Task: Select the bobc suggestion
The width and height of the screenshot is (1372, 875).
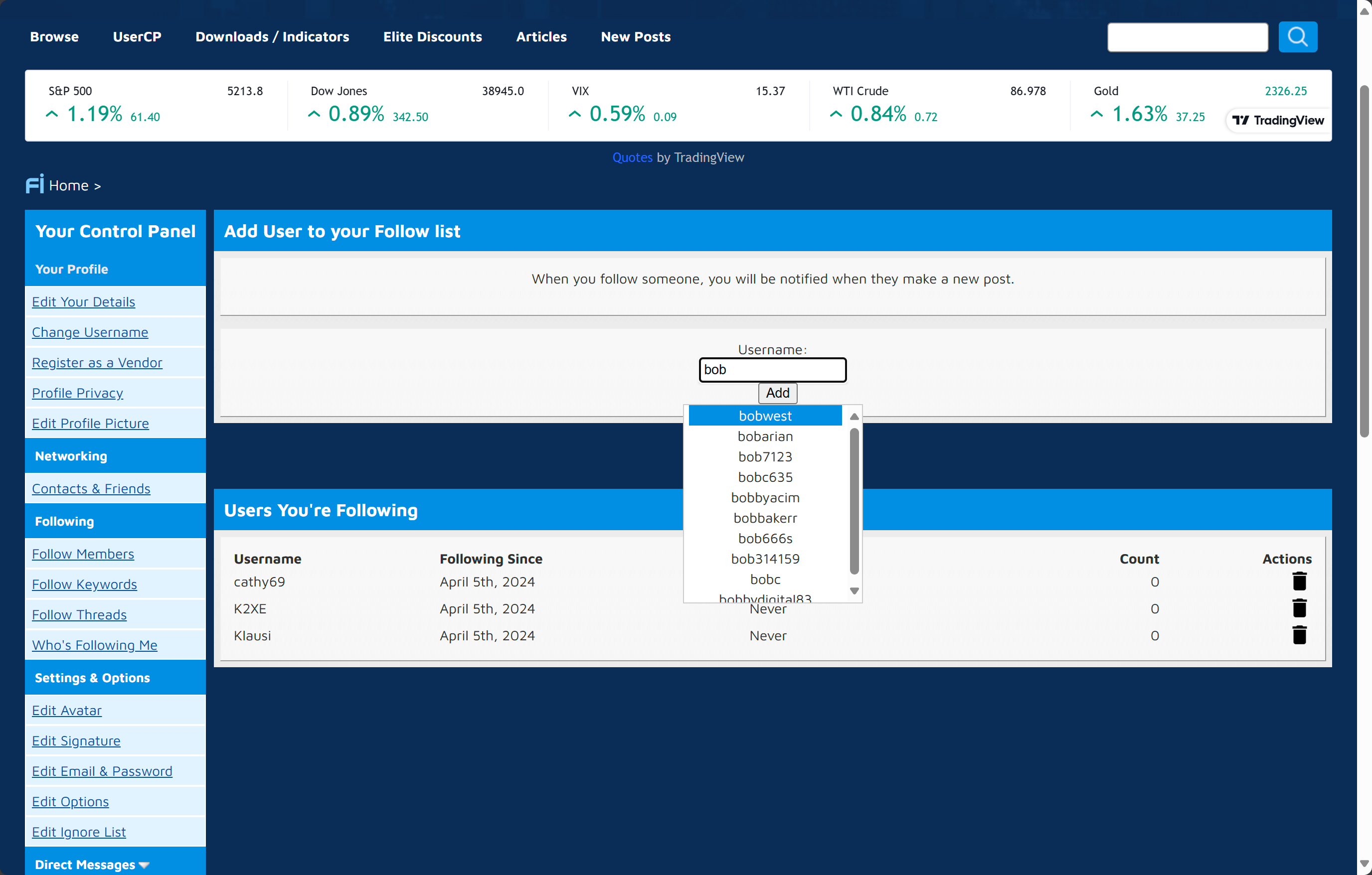Action: click(x=765, y=580)
